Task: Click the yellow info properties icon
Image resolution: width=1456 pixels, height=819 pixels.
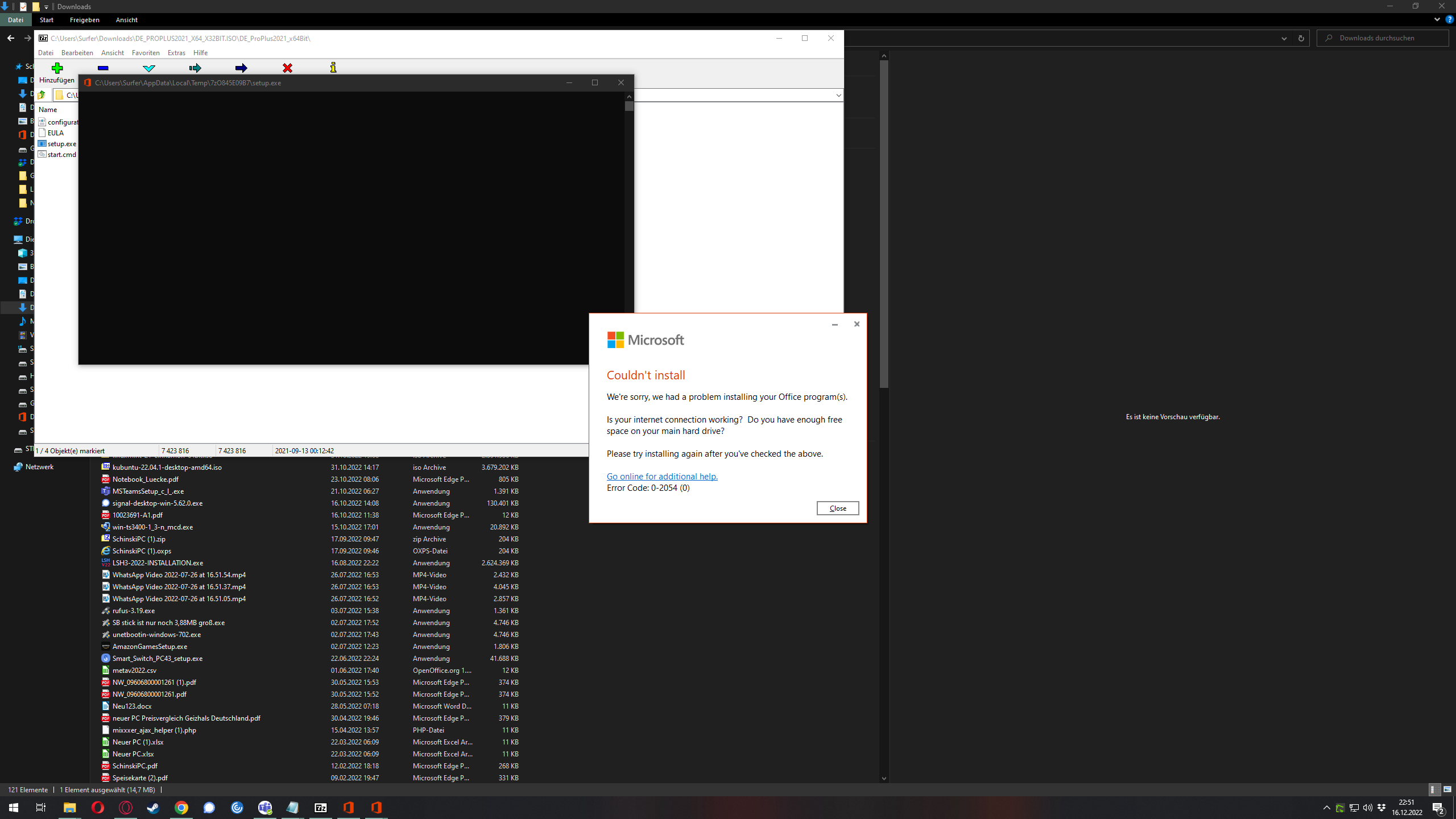Action: click(x=333, y=68)
